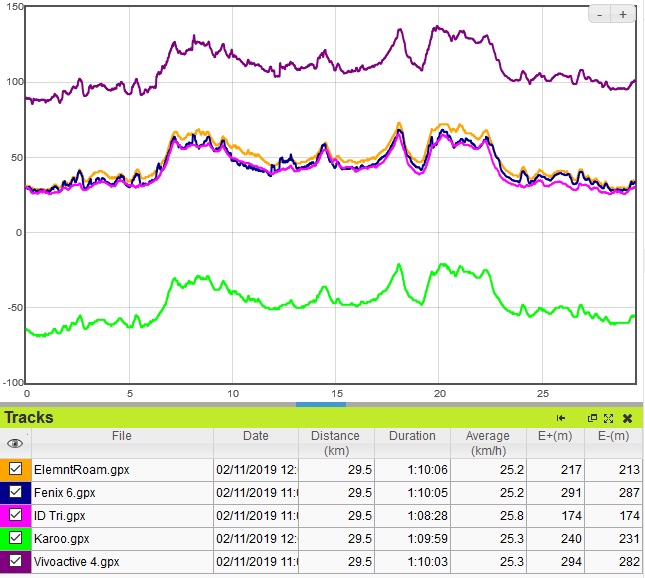Close the Tracks panel with the X icon
The height and width of the screenshot is (578, 645).
627,418
